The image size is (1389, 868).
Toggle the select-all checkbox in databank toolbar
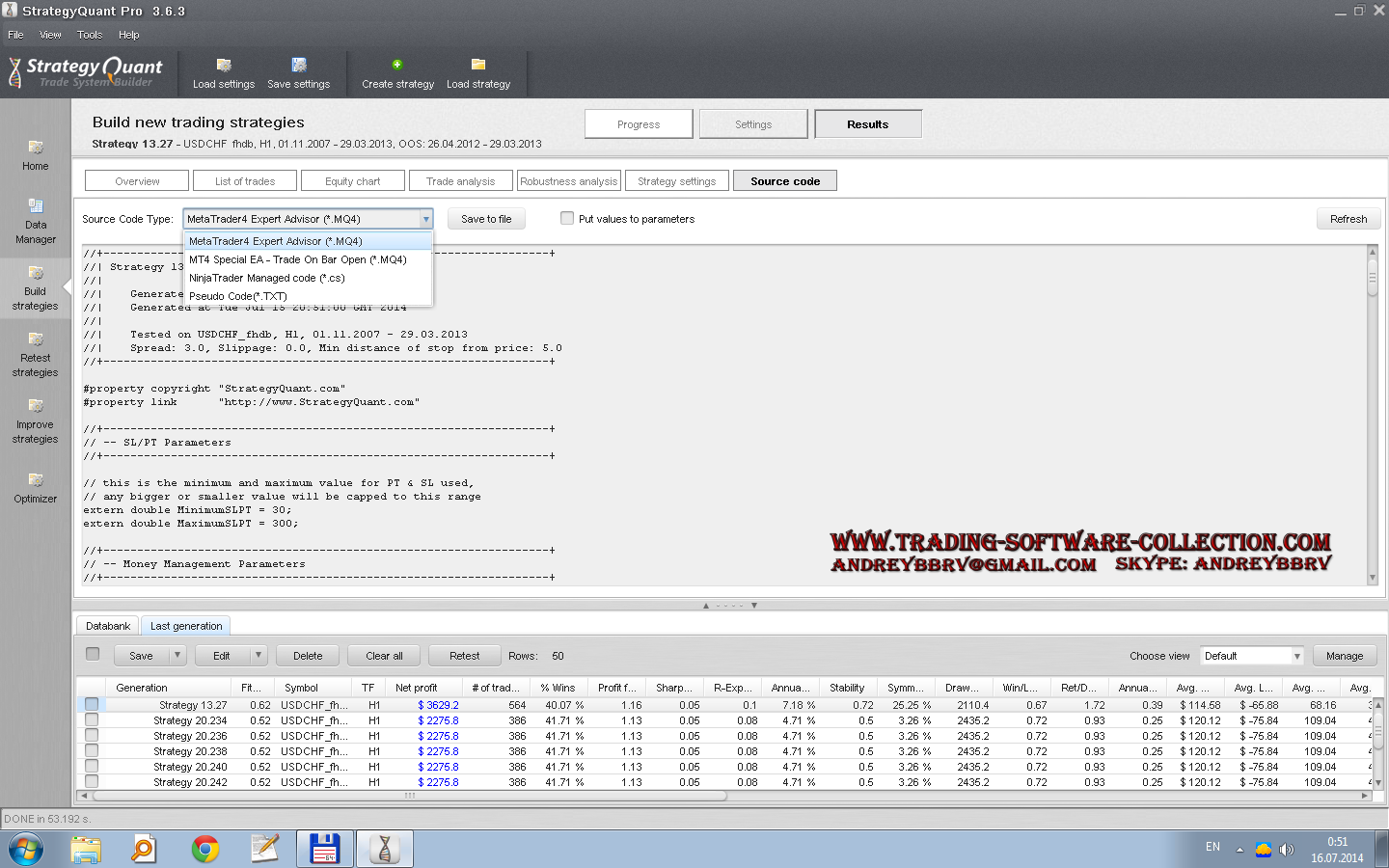point(93,654)
